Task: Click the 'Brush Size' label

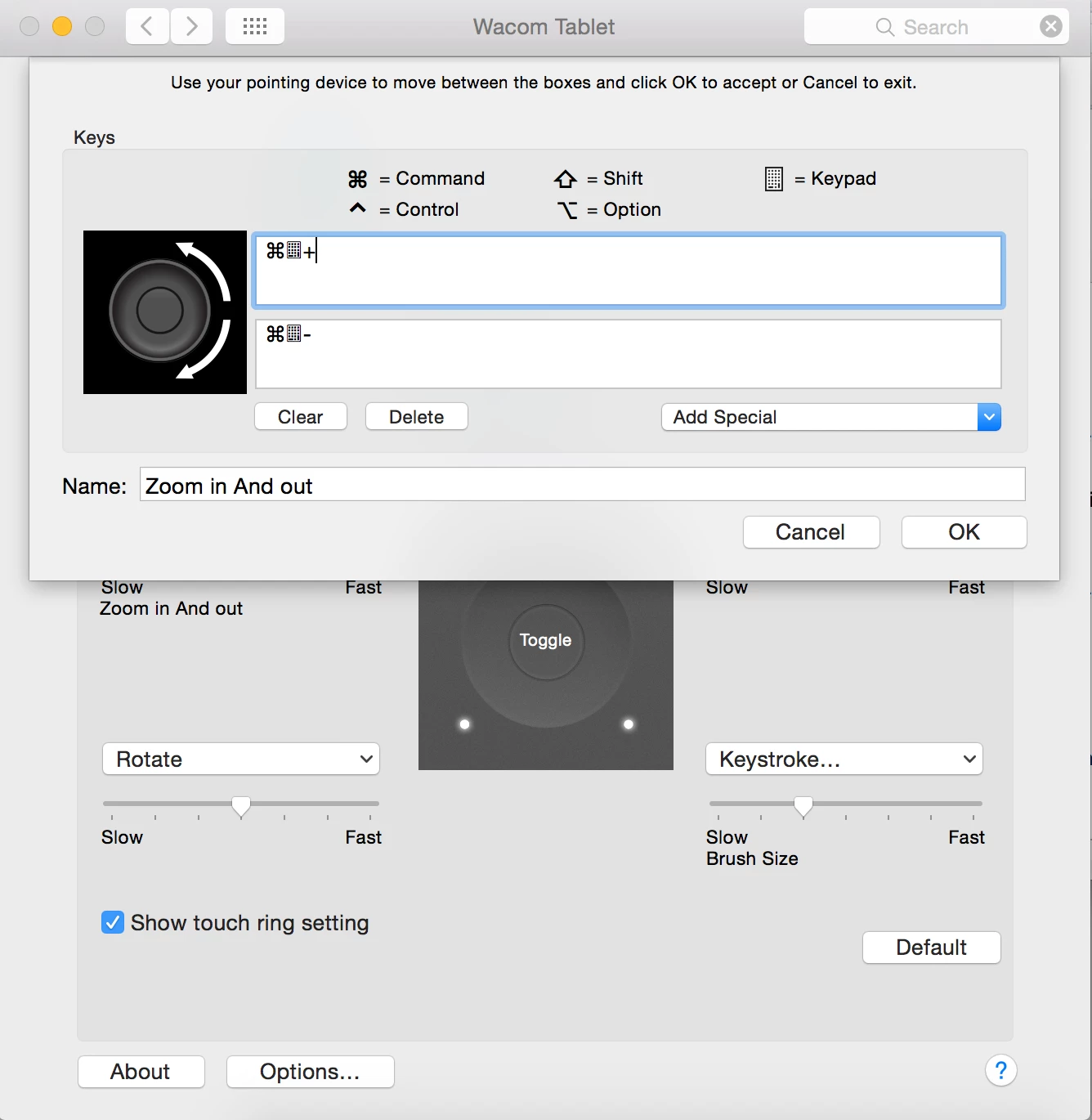Action: pos(752,858)
